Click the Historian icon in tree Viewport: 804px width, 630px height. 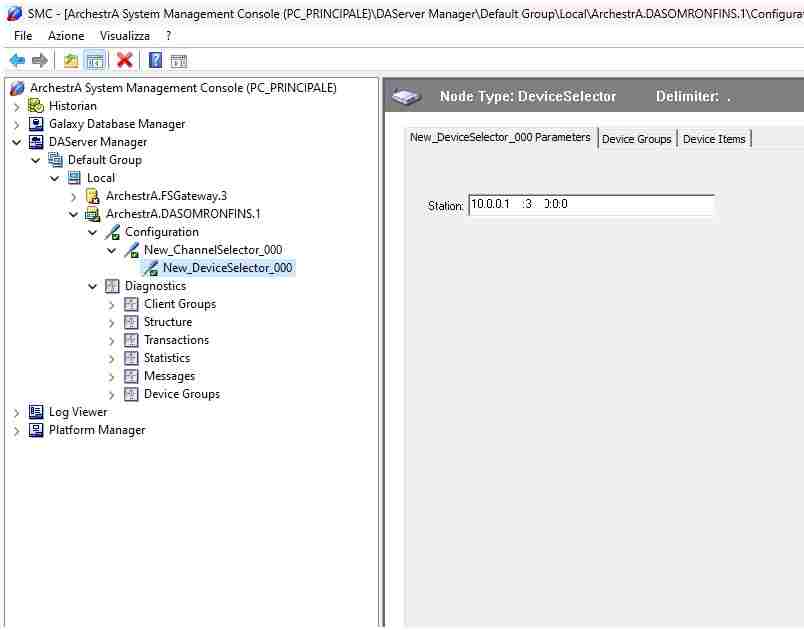click(x=36, y=106)
